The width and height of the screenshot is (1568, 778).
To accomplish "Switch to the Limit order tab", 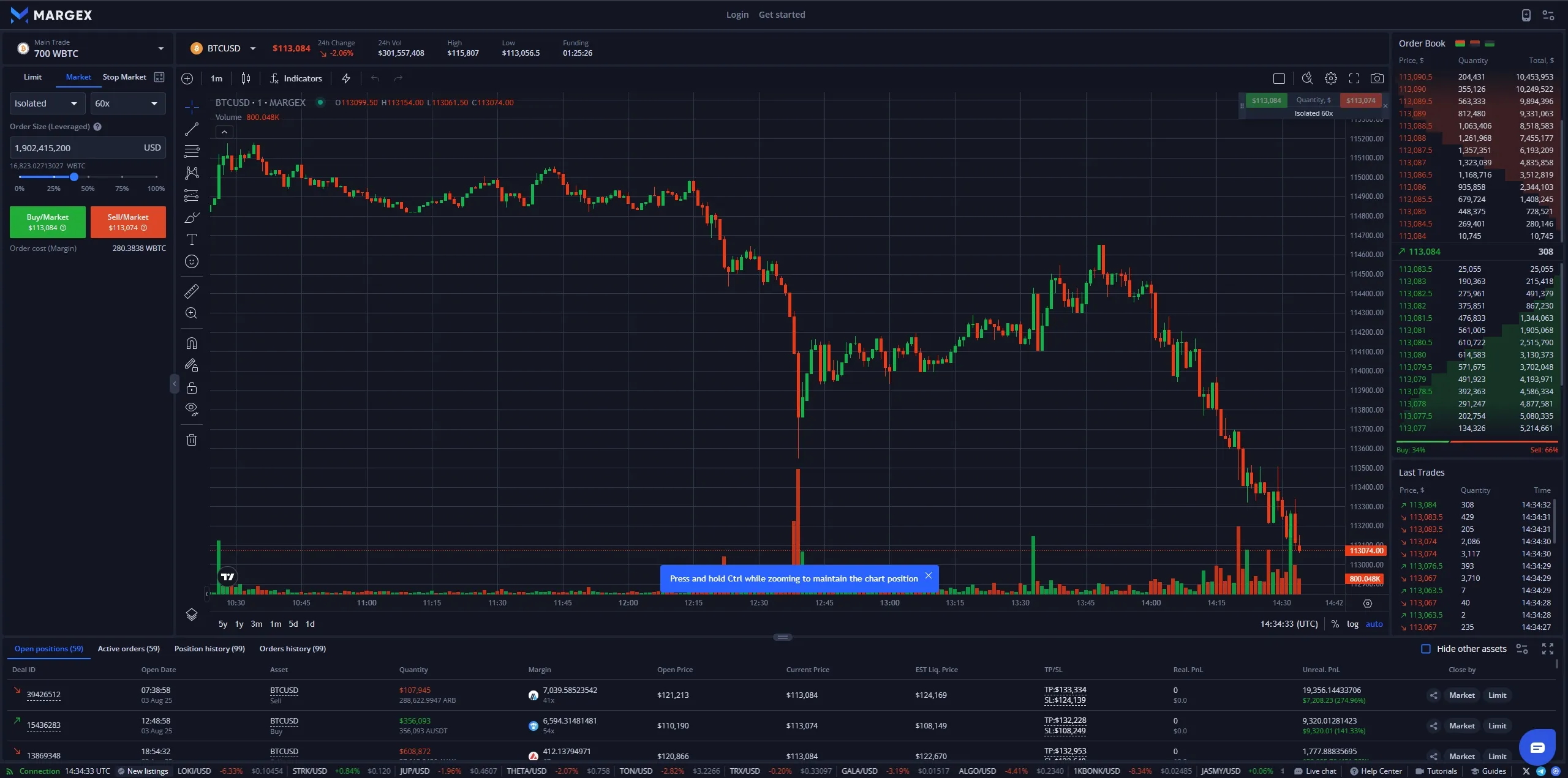I will click(x=33, y=77).
